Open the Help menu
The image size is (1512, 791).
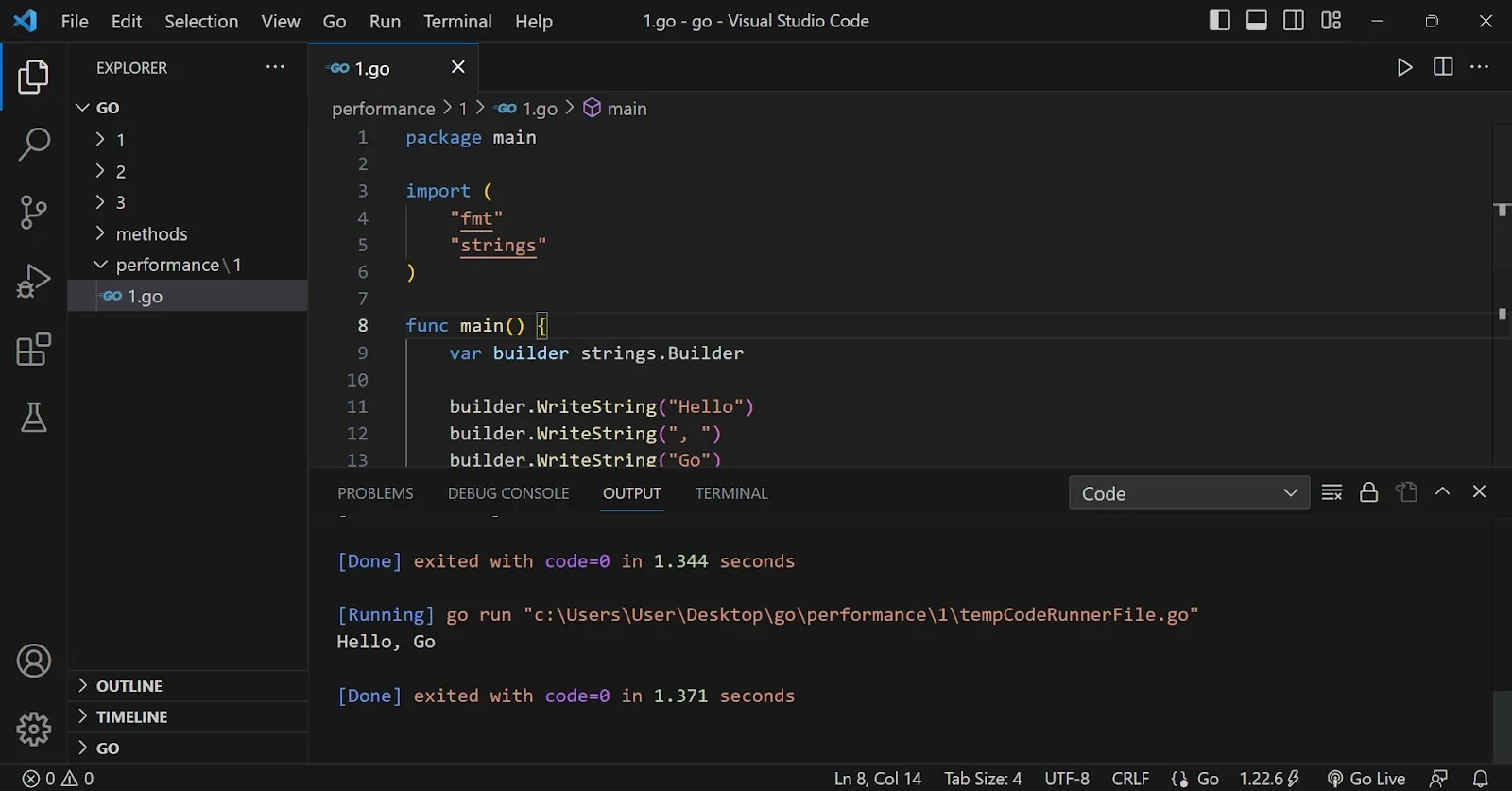click(534, 21)
